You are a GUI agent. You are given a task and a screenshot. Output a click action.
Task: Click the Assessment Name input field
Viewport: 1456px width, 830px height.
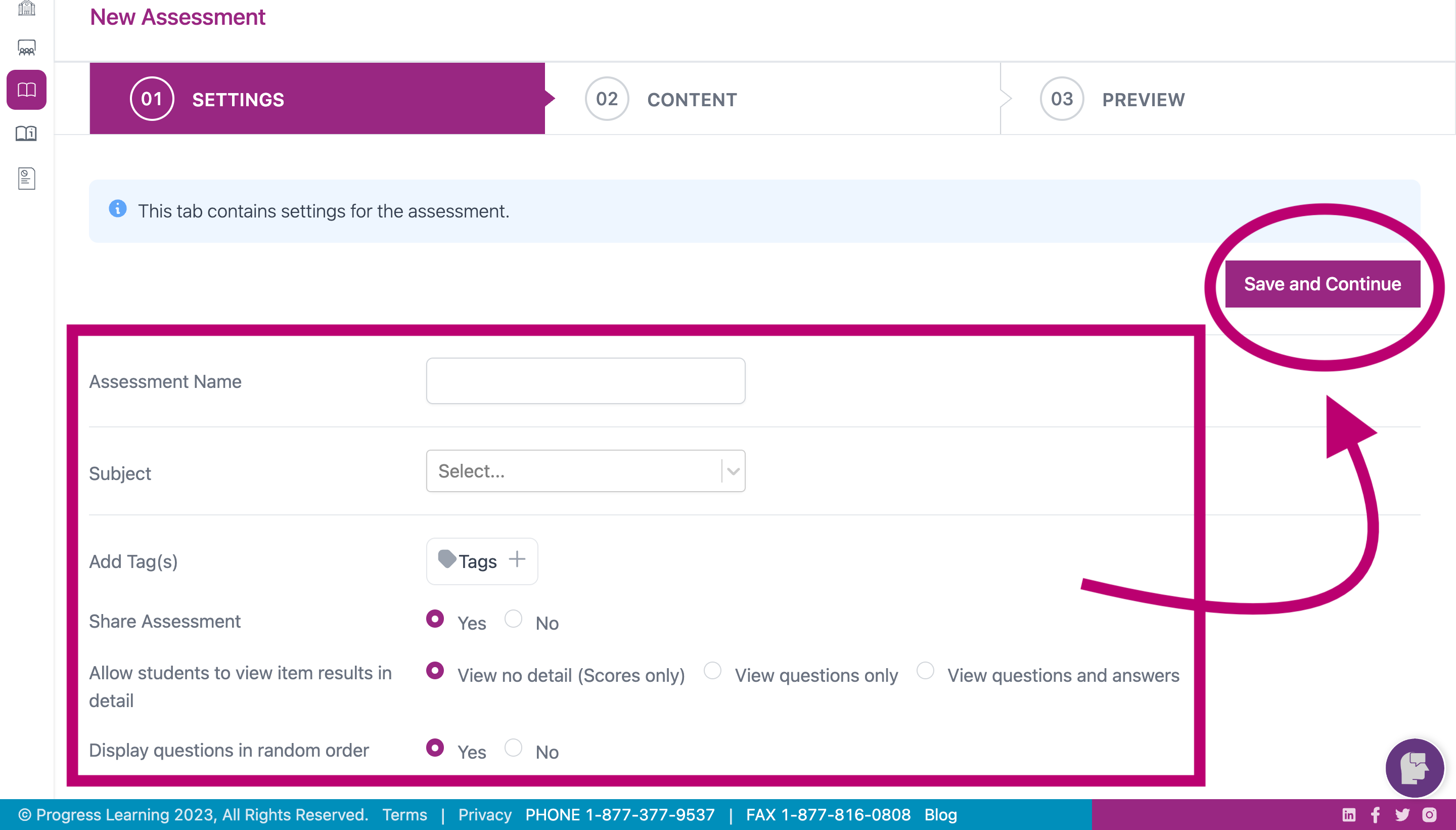[x=585, y=381]
